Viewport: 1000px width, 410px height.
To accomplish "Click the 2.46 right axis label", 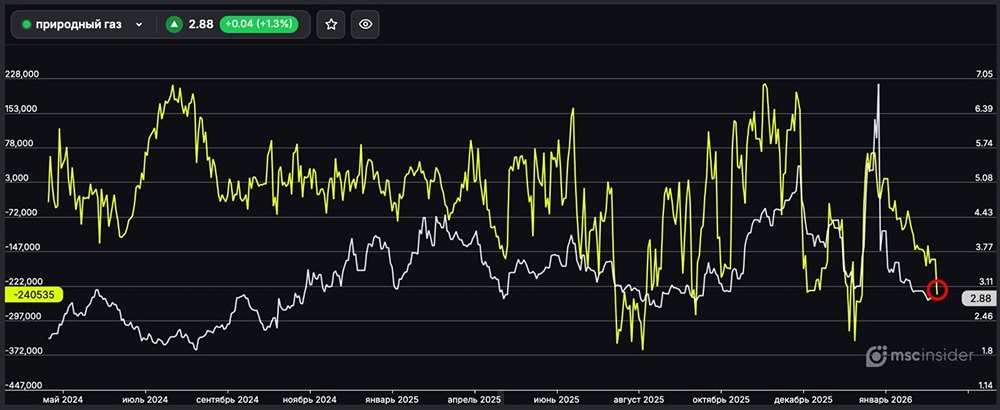I will tap(984, 316).
